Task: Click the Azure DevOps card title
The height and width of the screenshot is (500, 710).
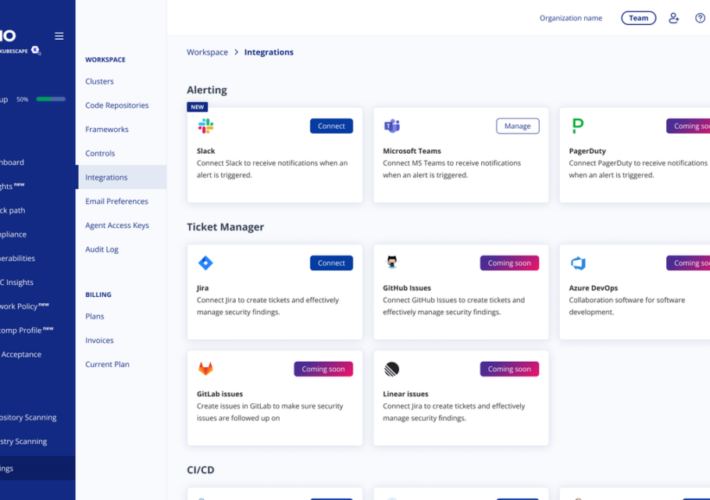Action: (593, 288)
